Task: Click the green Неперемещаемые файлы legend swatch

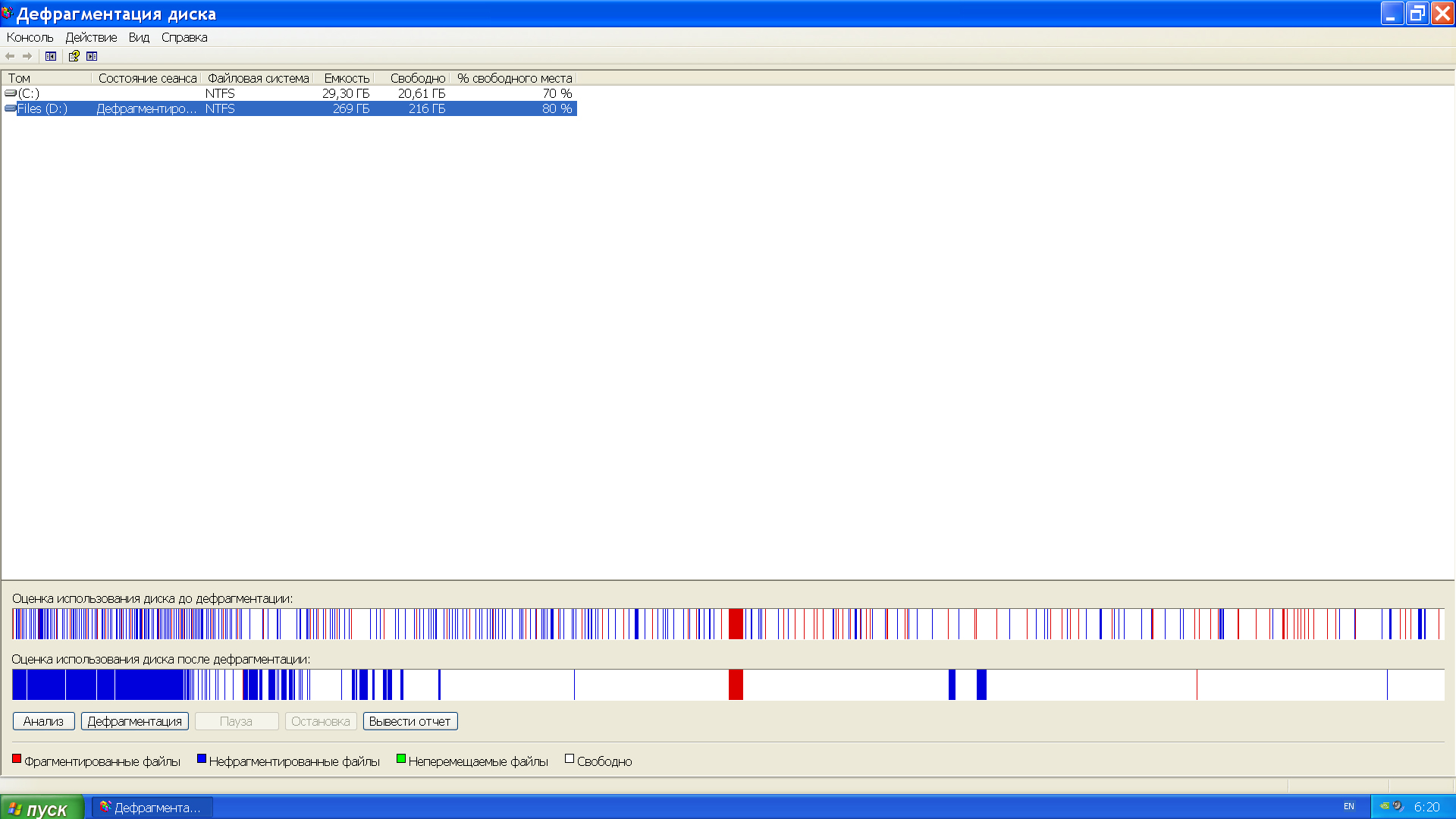Action: tap(401, 759)
